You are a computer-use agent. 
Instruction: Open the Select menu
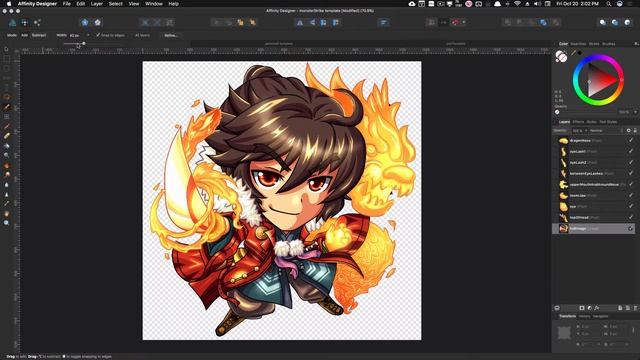116,4
